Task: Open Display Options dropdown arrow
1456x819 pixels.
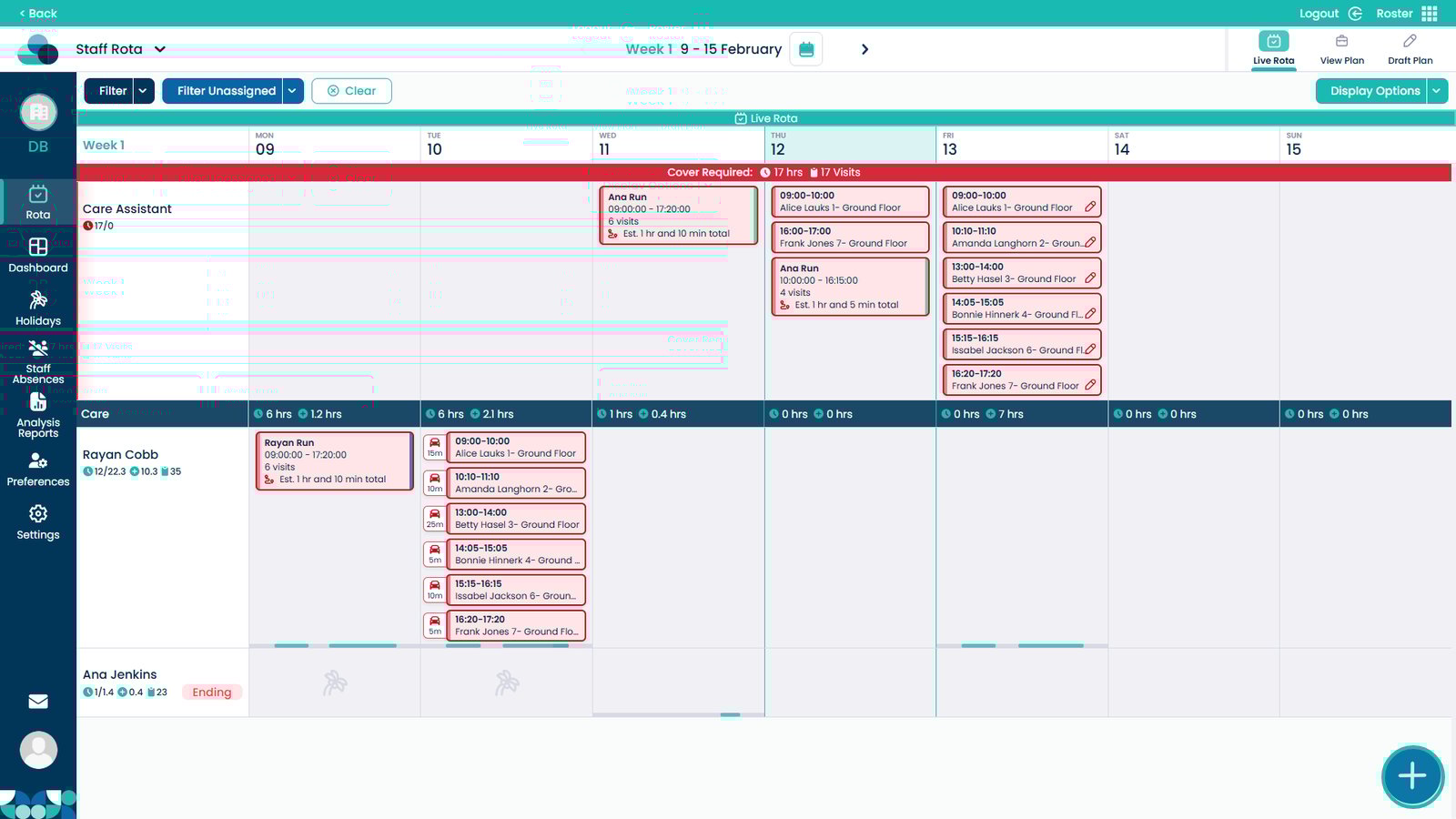Action: tap(1437, 91)
